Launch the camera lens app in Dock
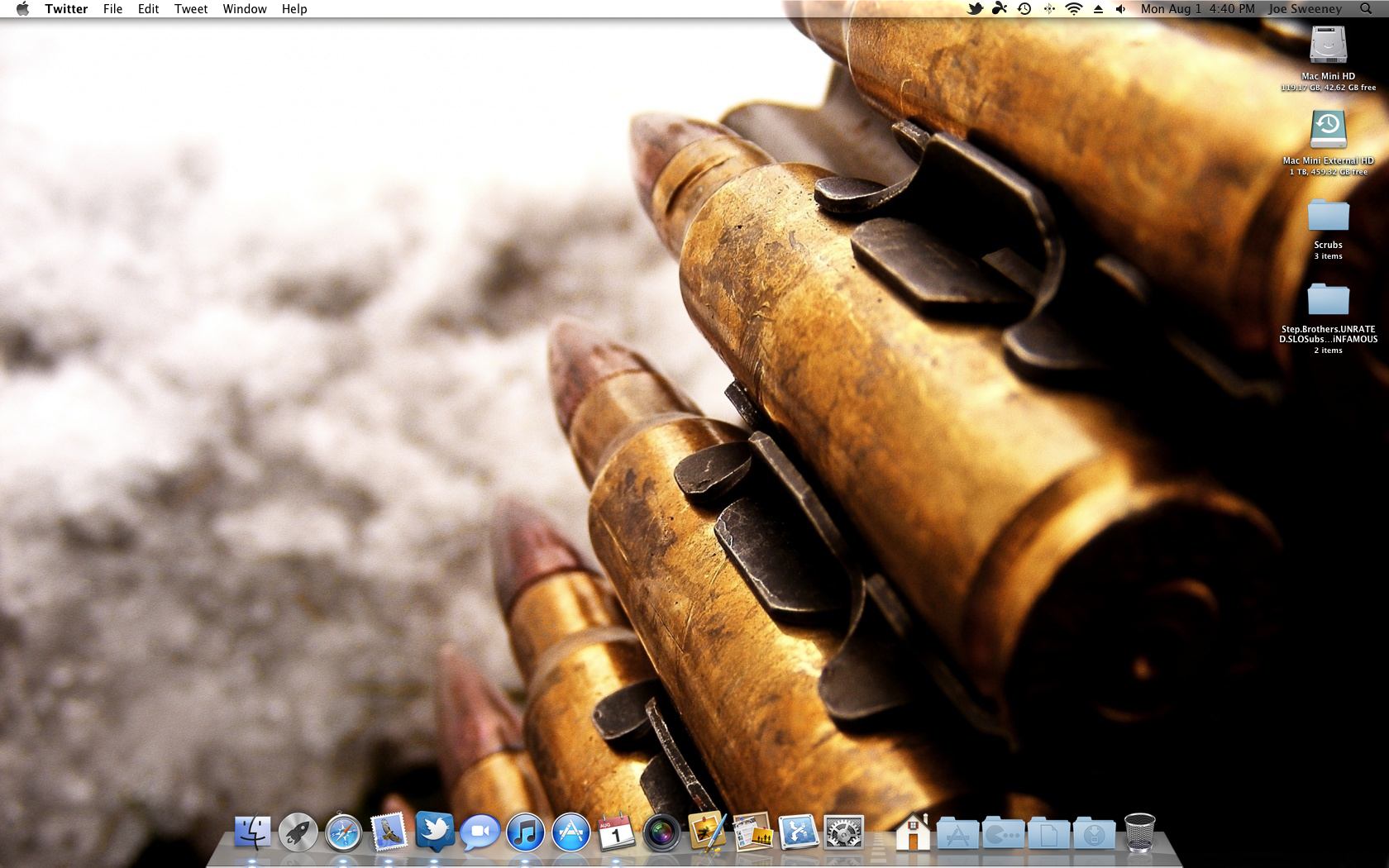 point(661,832)
